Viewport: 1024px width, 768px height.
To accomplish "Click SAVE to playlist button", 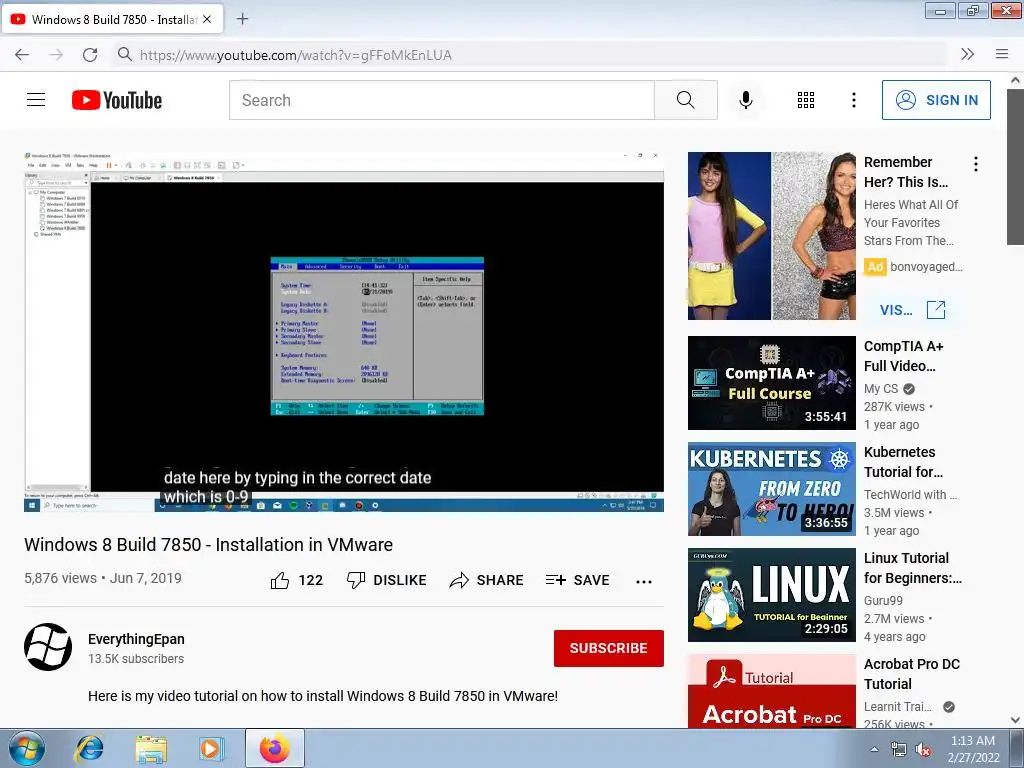I will [x=578, y=580].
